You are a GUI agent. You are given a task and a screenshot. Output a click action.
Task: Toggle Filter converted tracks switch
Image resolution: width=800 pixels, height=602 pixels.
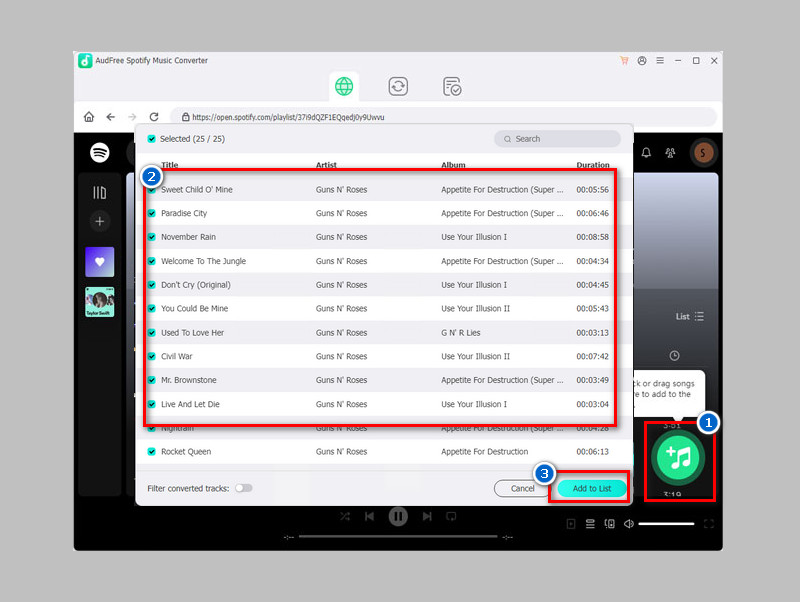pos(244,488)
